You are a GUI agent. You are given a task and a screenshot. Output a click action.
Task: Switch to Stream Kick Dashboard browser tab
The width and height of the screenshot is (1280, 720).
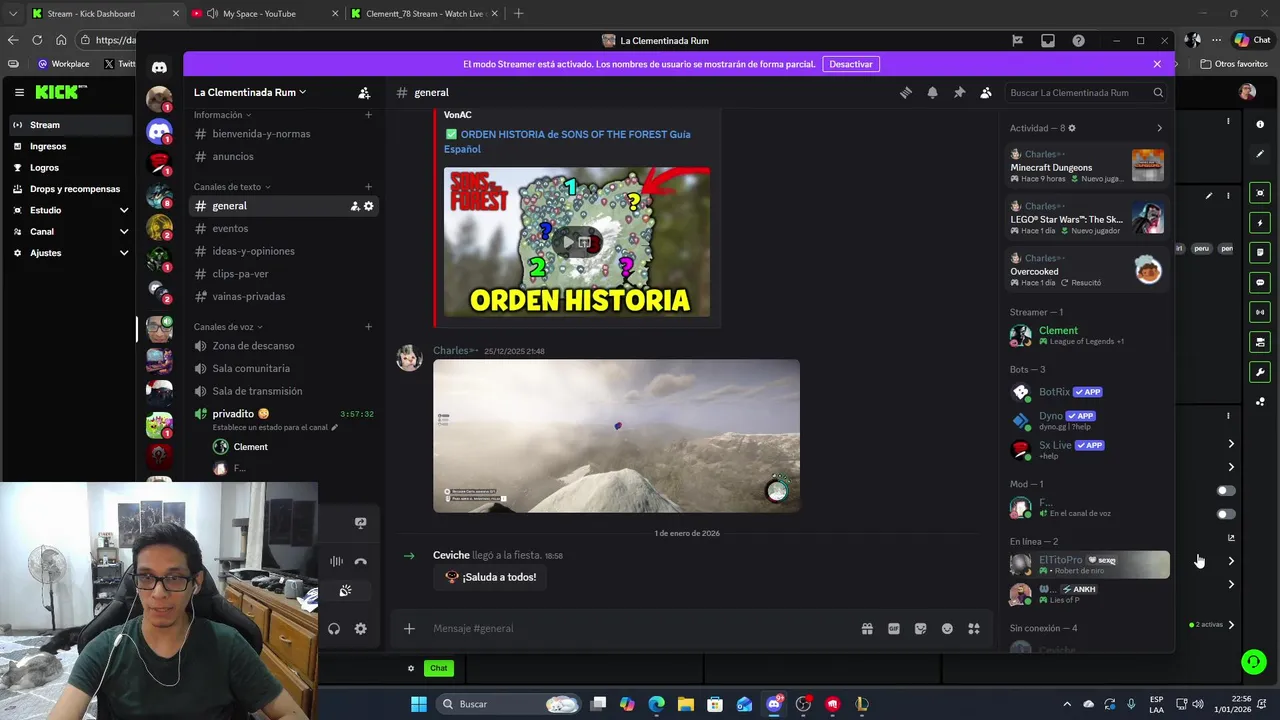click(x=105, y=14)
